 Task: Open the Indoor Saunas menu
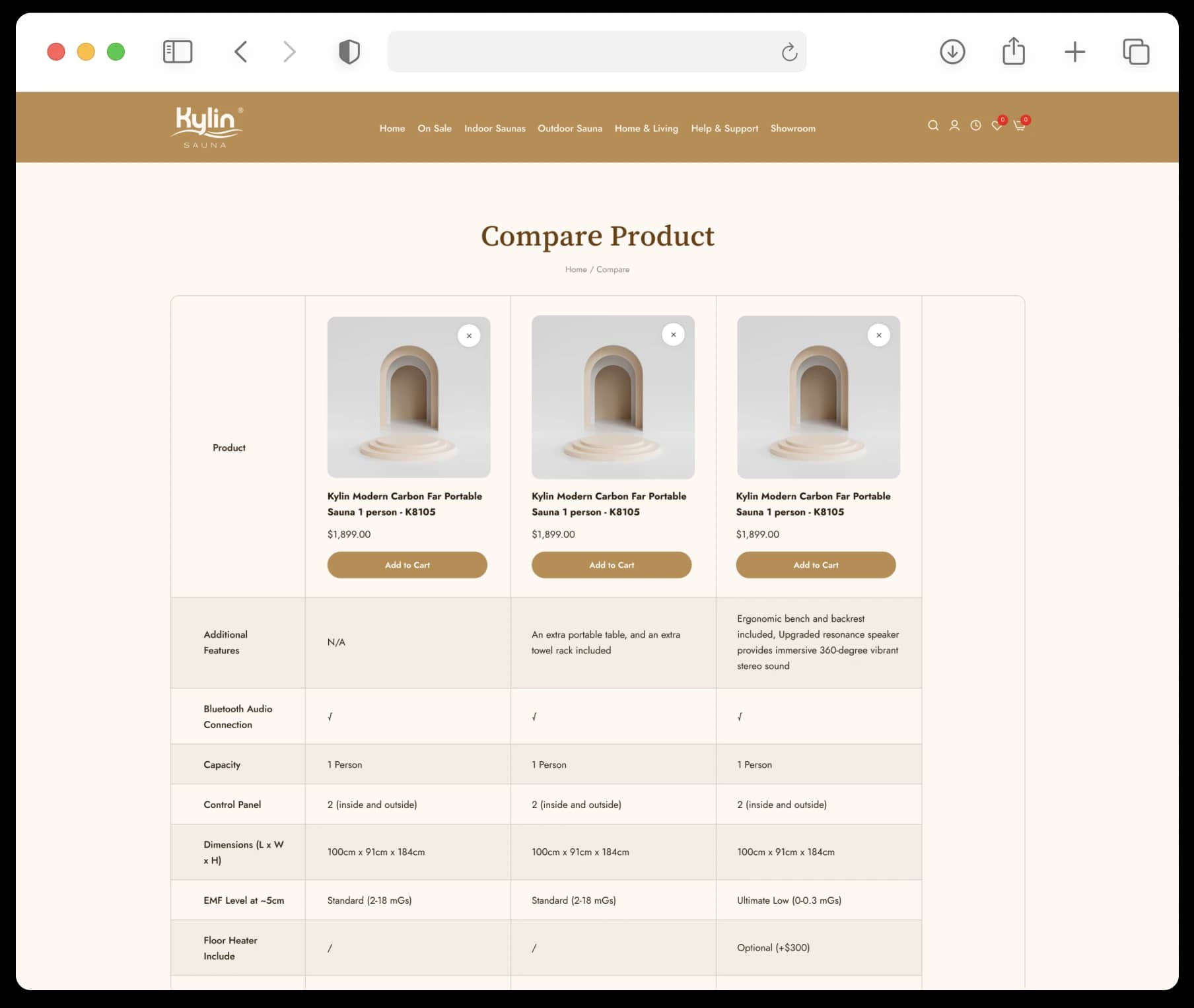(x=495, y=128)
